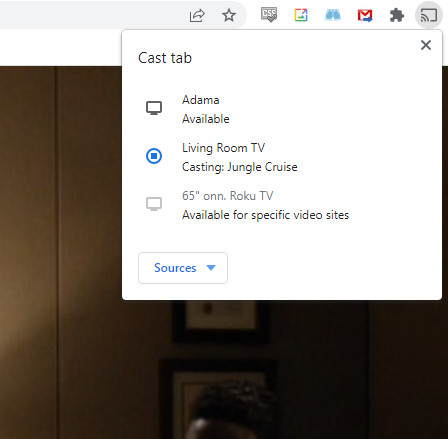Click the Sources dropdown arrow
Image resolution: width=448 pixels, height=439 pixels.
pos(211,268)
